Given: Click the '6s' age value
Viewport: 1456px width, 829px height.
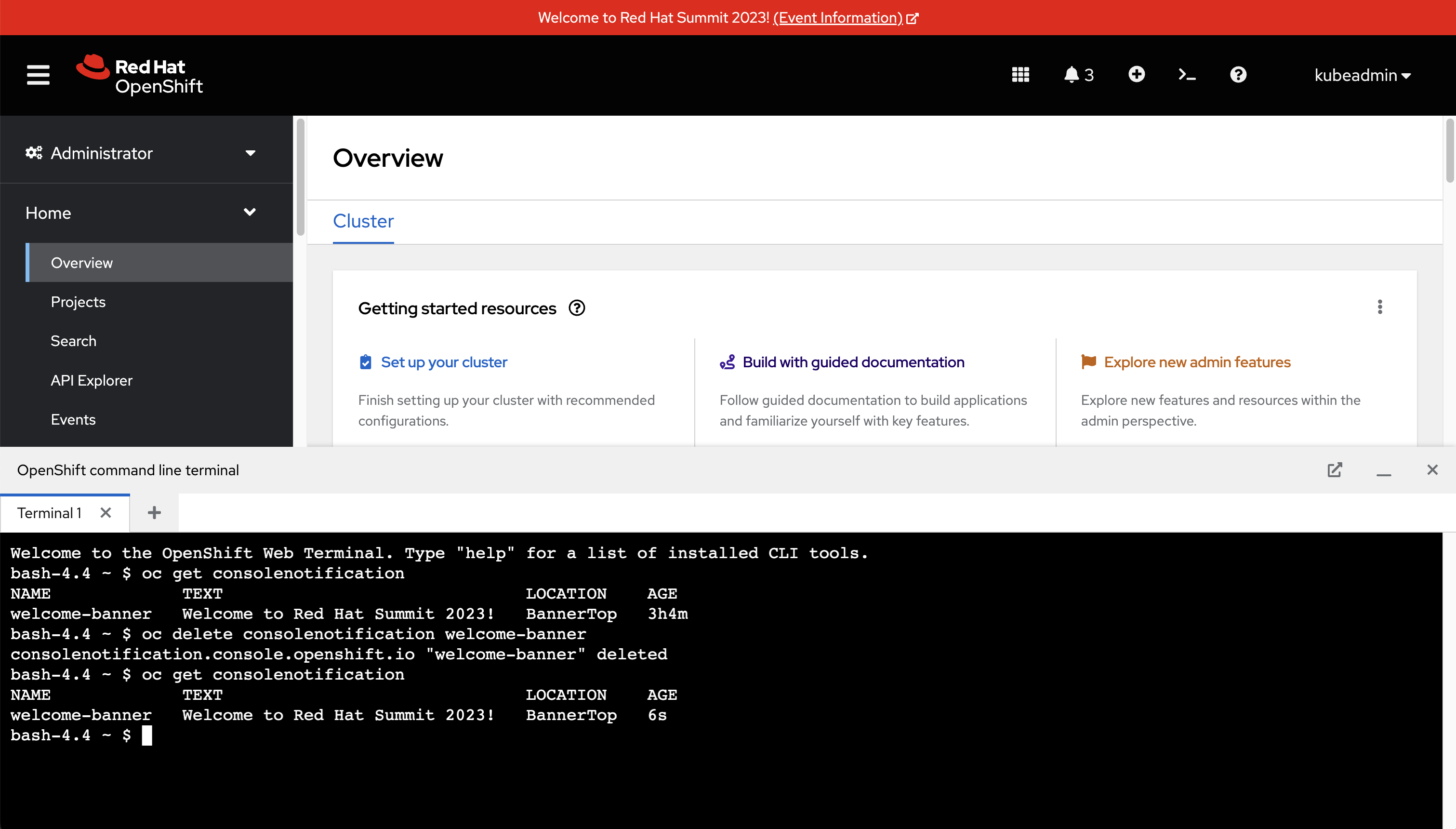Looking at the screenshot, I should (x=658, y=715).
